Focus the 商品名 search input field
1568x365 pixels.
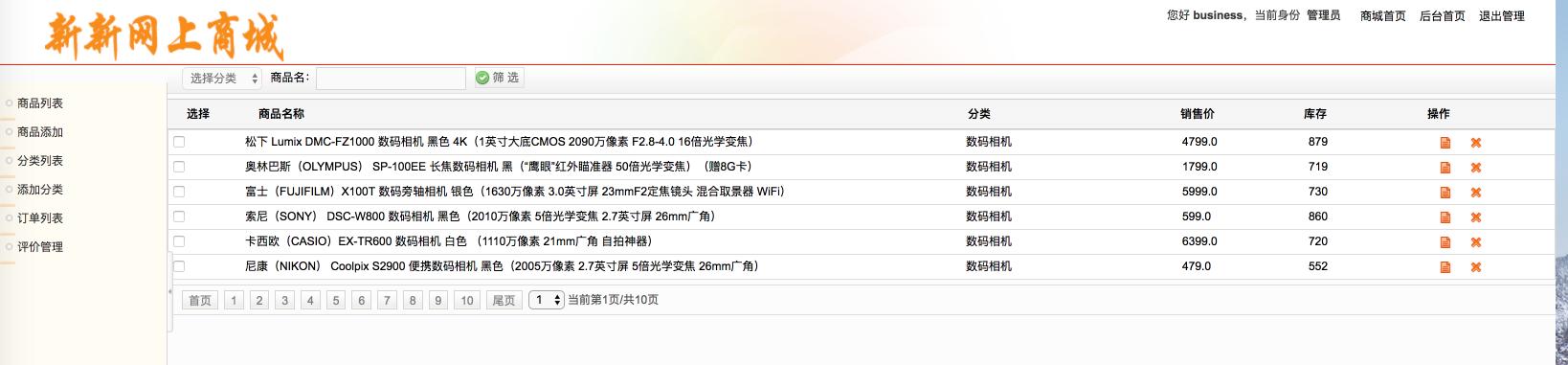tap(391, 79)
